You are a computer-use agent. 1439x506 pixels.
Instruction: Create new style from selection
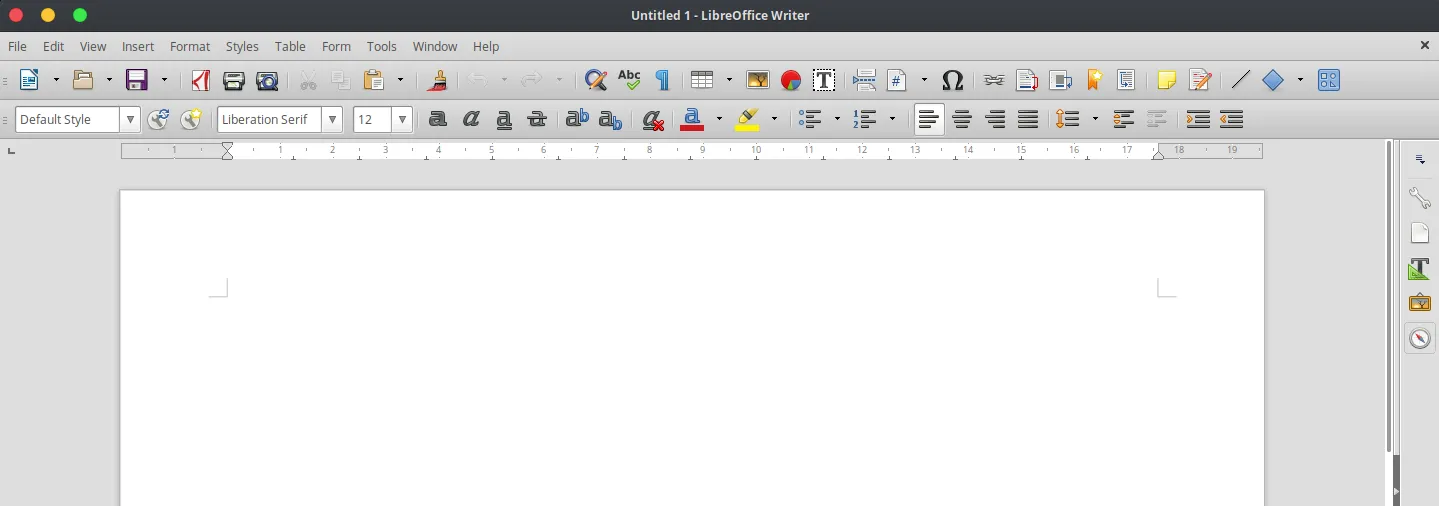(x=191, y=120)
